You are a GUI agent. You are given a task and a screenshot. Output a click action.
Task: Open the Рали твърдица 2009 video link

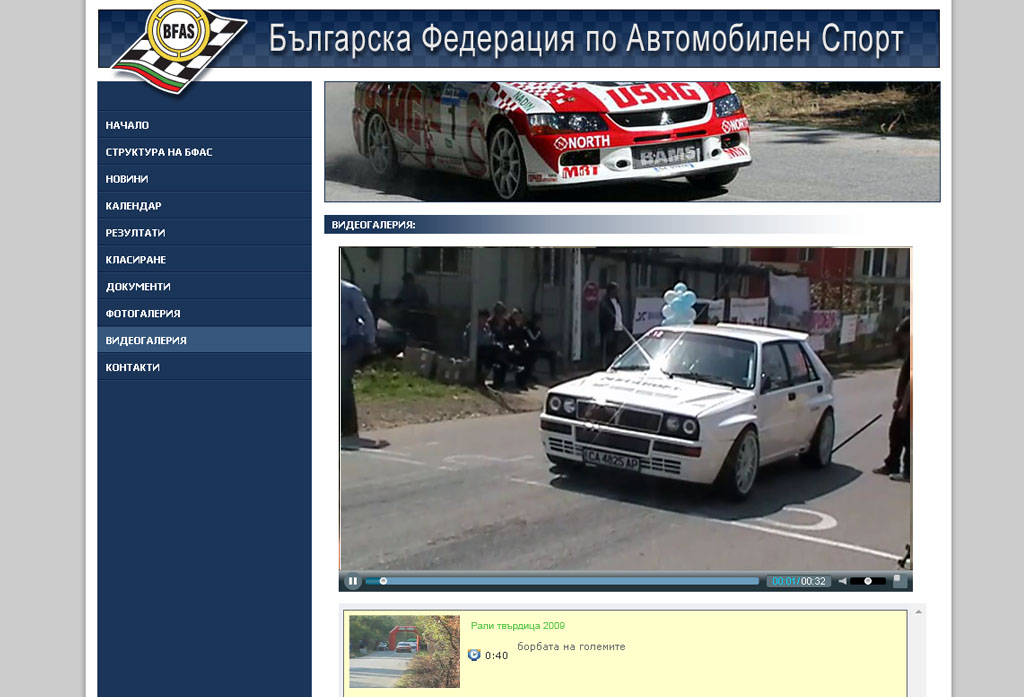point(518,626)
